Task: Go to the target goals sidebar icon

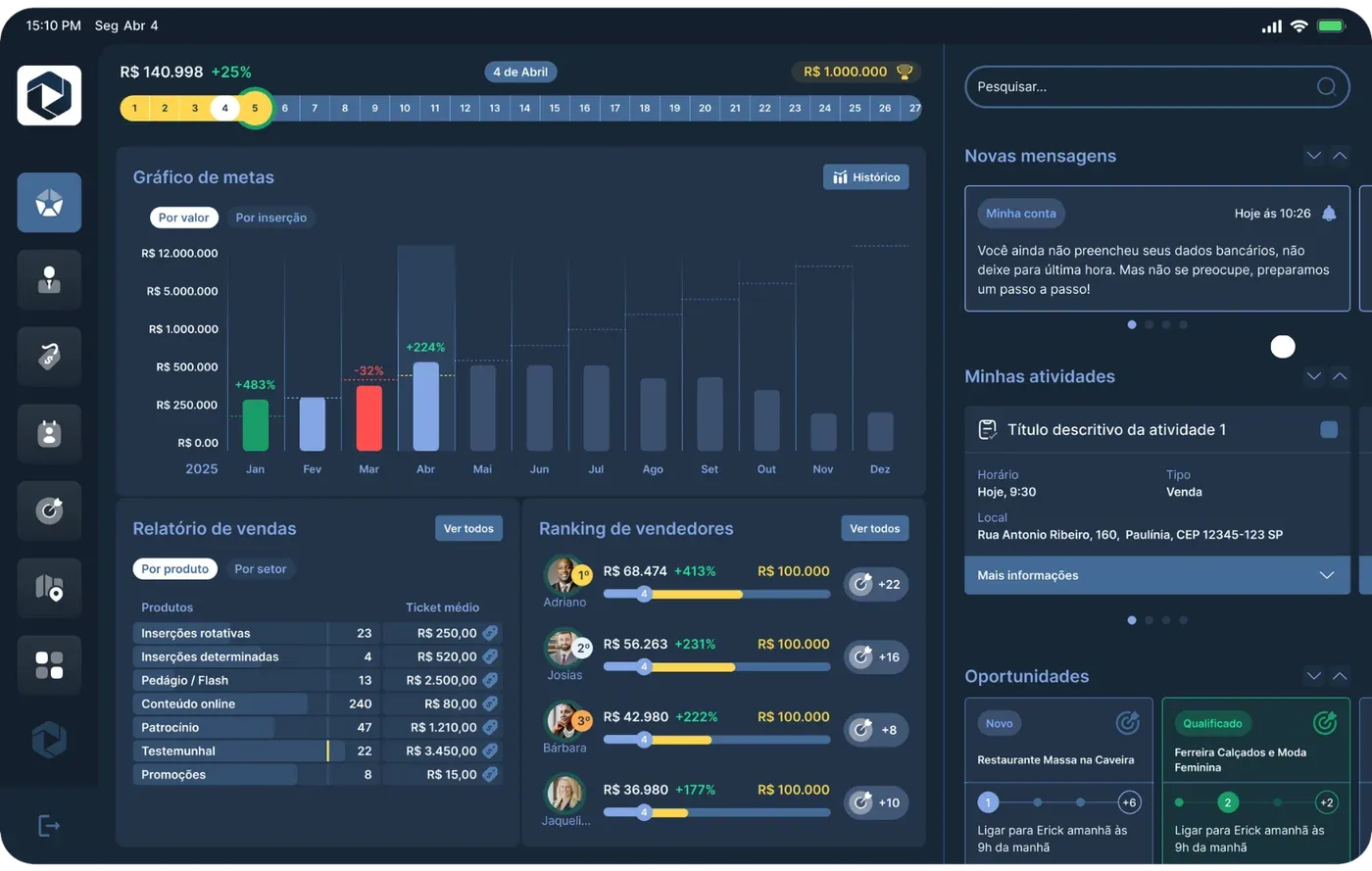Action: [49, 510]
